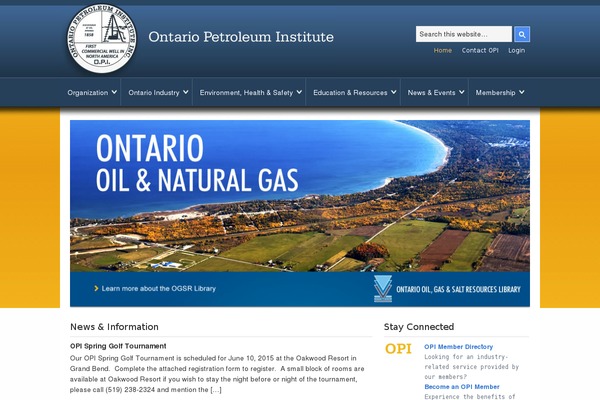The width and height of the screenshot is (600, 400).
Task: Click the yellow OPI logo under Stay Connected
Action: 398,349
